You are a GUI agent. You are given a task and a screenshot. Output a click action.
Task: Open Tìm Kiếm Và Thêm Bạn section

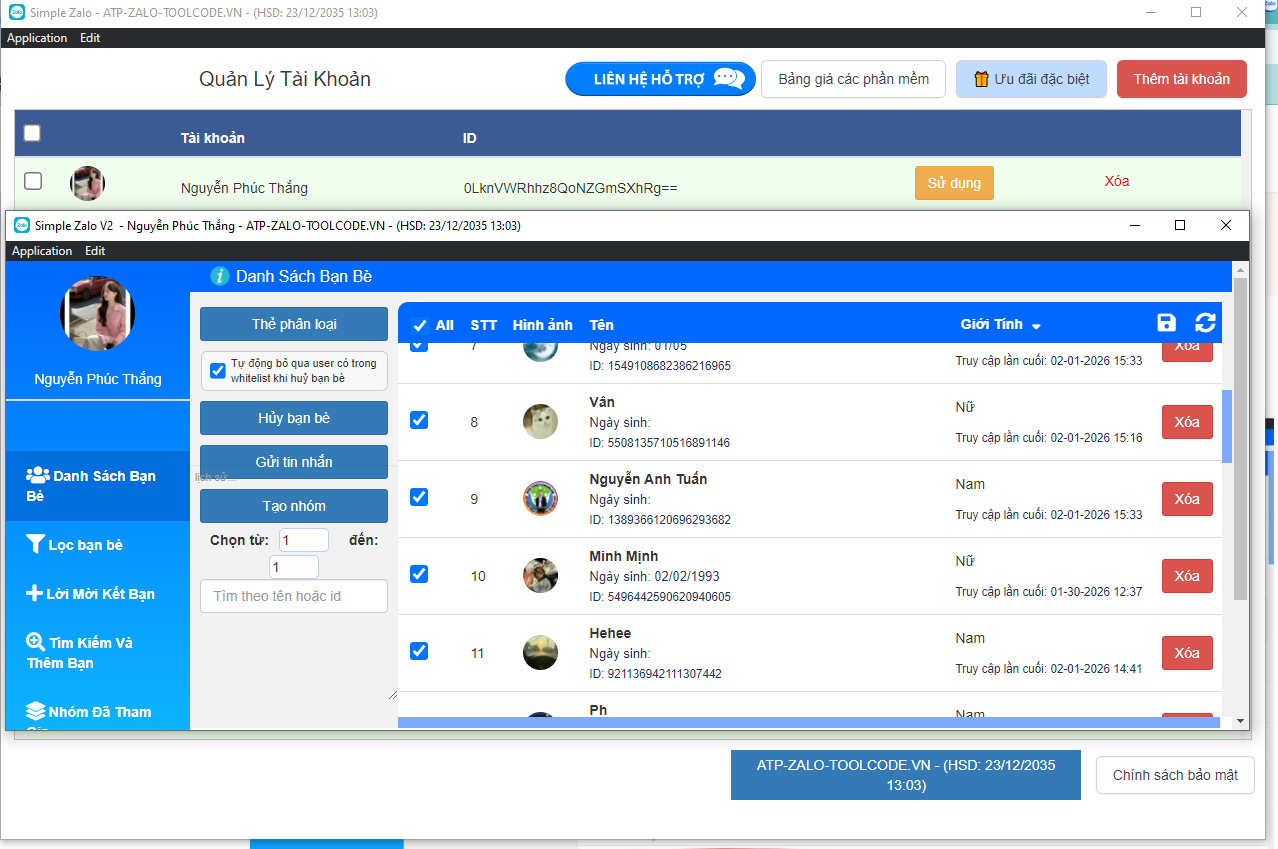pos(97,652)
